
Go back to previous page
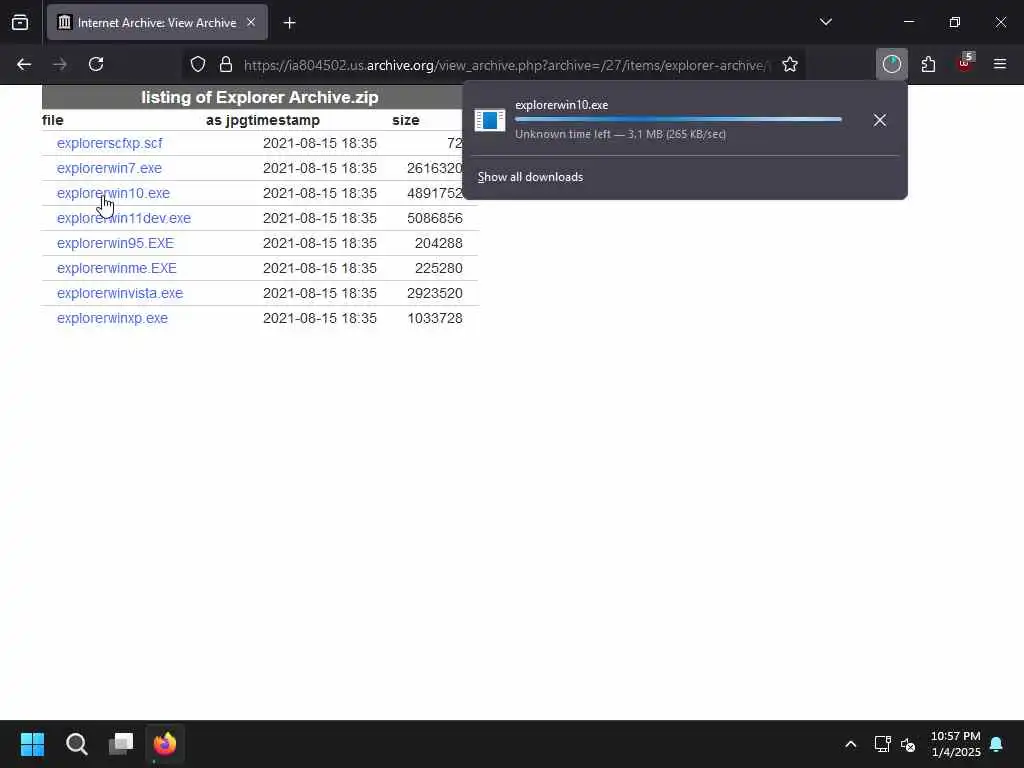coord(24,64)
